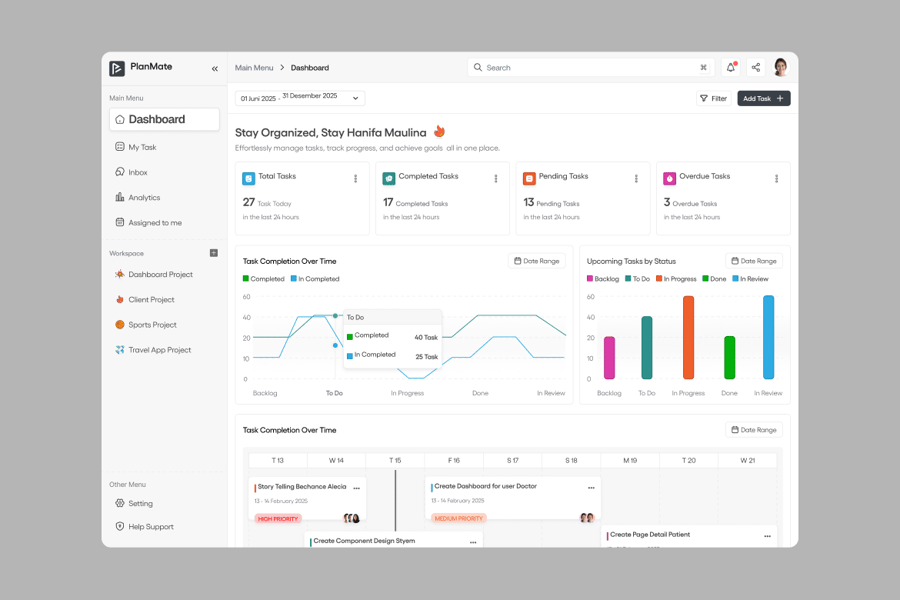Toggle the In Completed legend series
The width and height of the screenshot is (900, 600).
pyautogui.click(x=315, y=279)
